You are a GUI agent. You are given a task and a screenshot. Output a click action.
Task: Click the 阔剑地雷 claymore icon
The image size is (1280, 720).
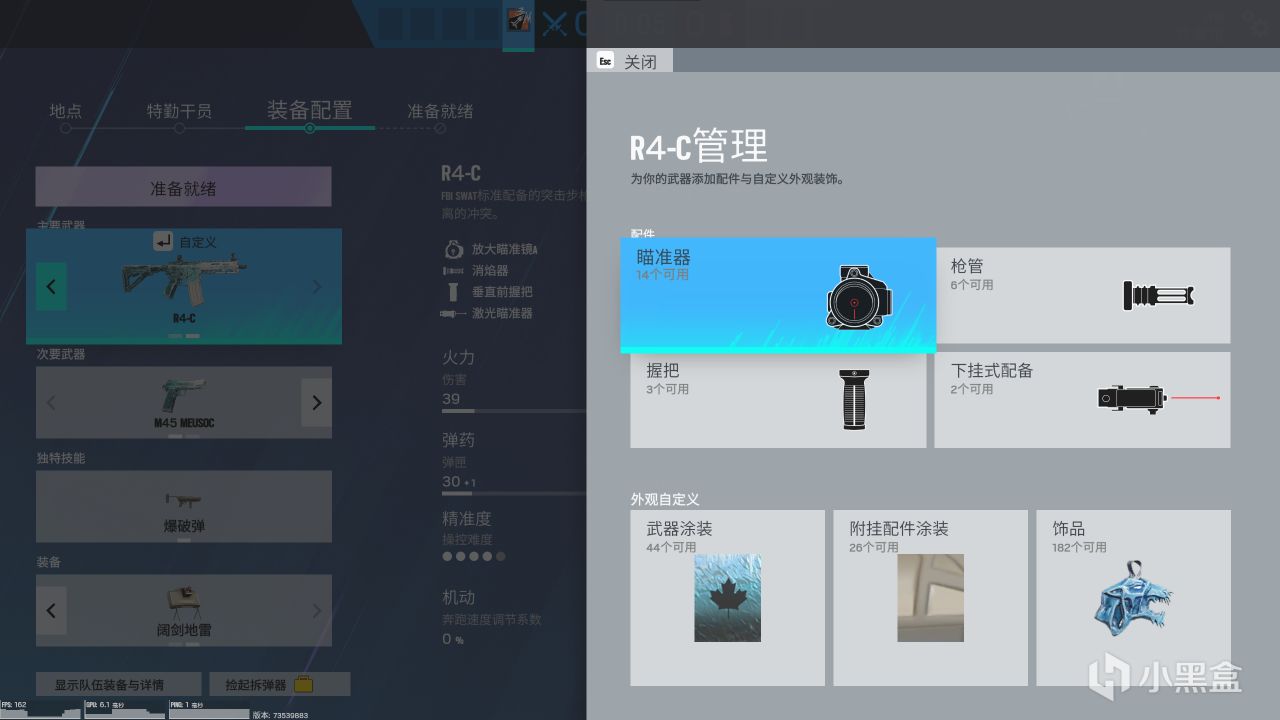click(x=183, y=603)
